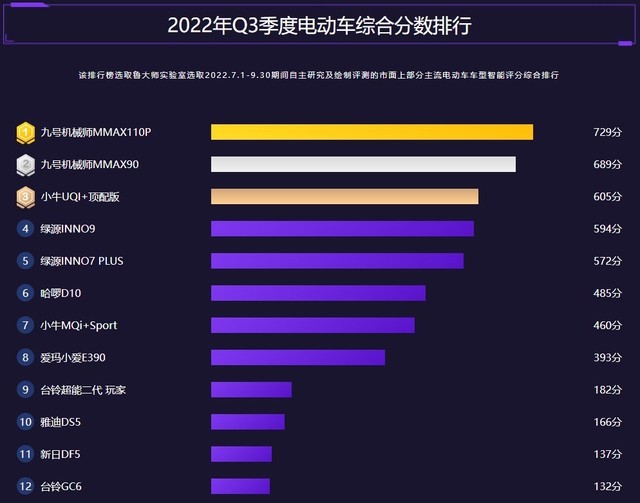Click the gold rank 1 medal icon
Viewport: 640px width, 503px height.
point(25,133)
